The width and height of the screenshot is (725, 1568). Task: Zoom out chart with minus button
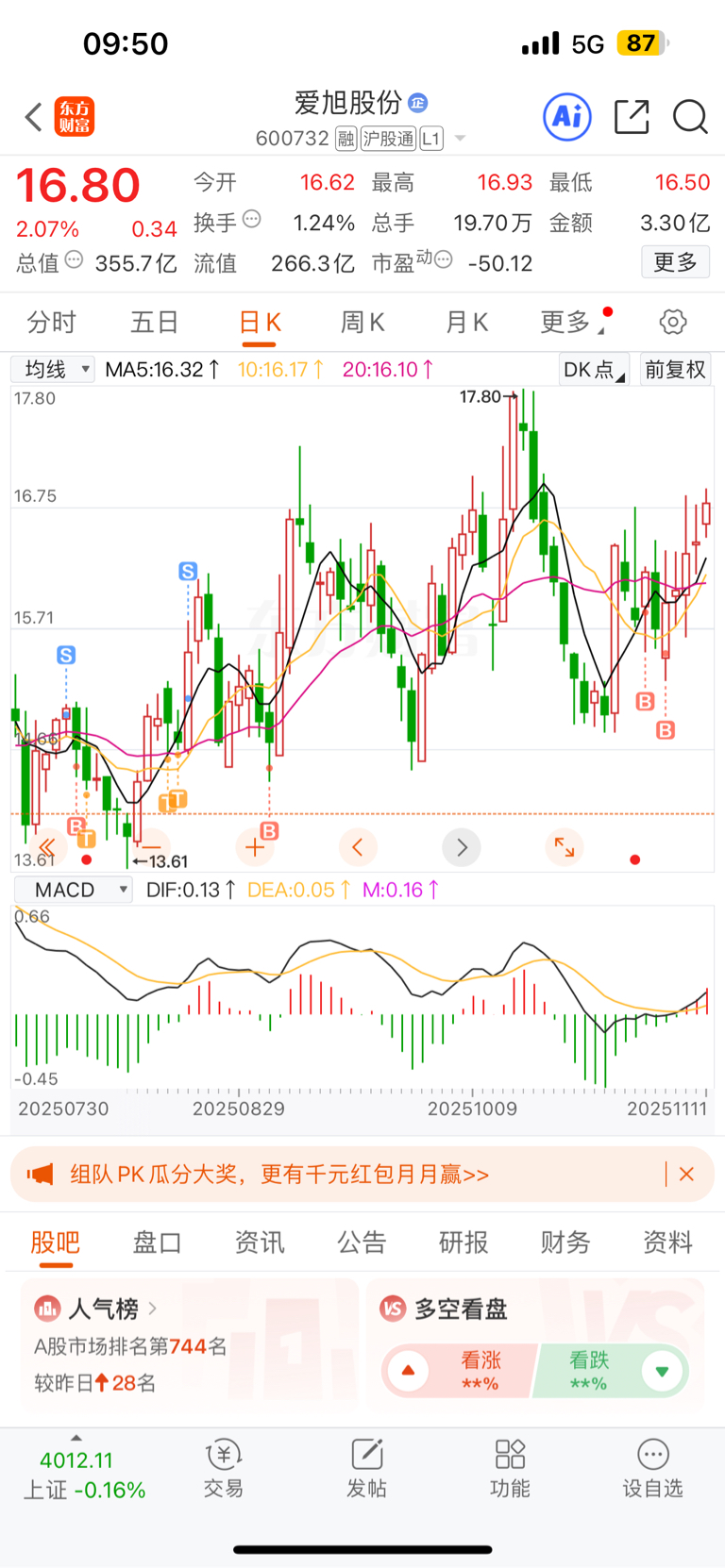(151, 847)
